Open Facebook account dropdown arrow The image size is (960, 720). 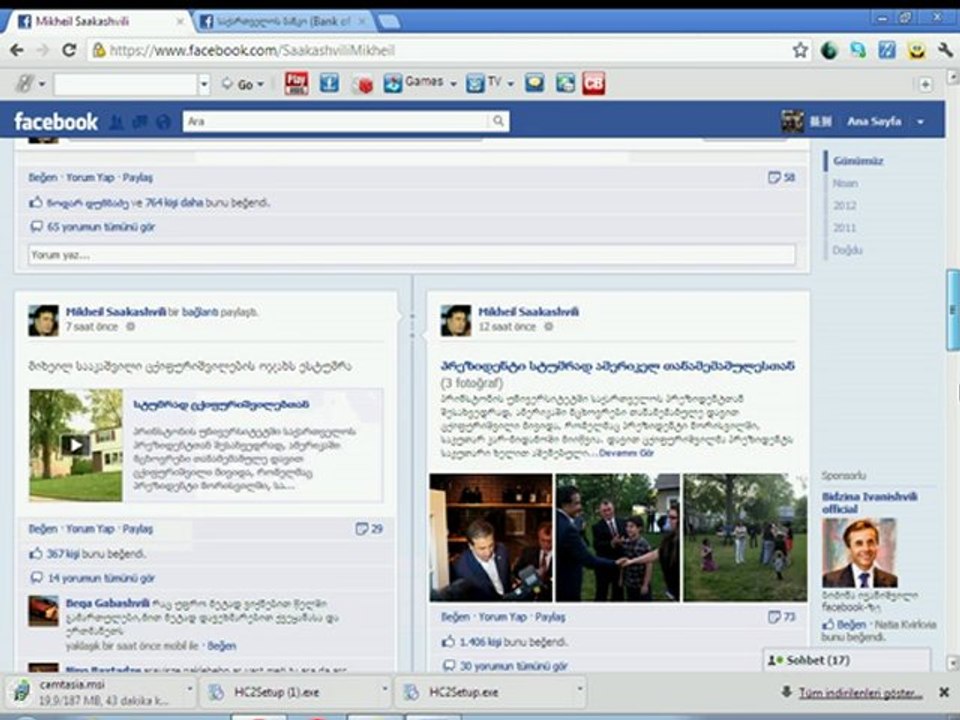click(920, 122)
